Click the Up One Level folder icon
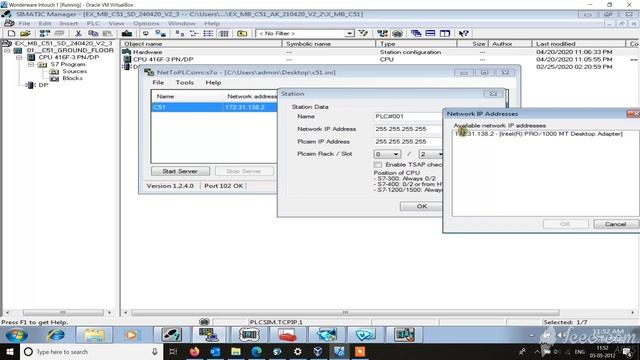 pos(242,33)
